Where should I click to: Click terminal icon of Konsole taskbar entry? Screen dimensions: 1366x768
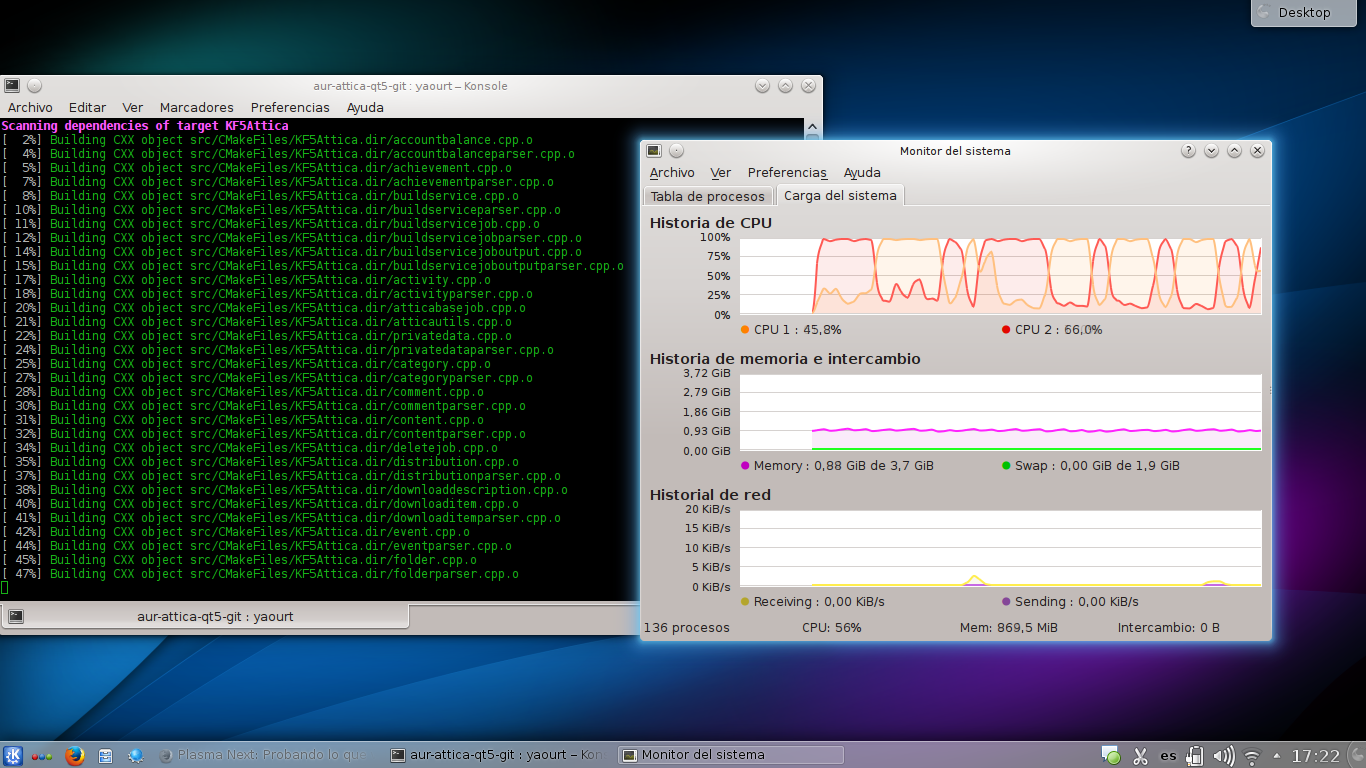click(x=398, y=756)
